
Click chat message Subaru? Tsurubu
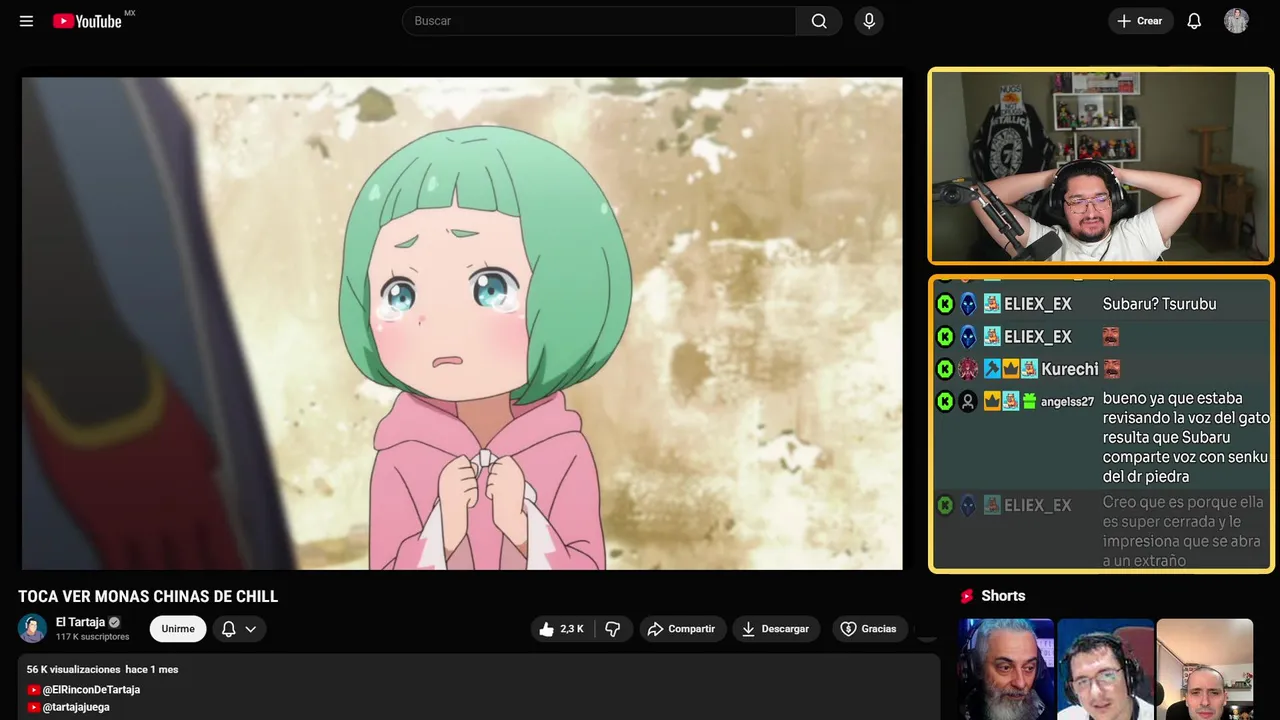1160,304
